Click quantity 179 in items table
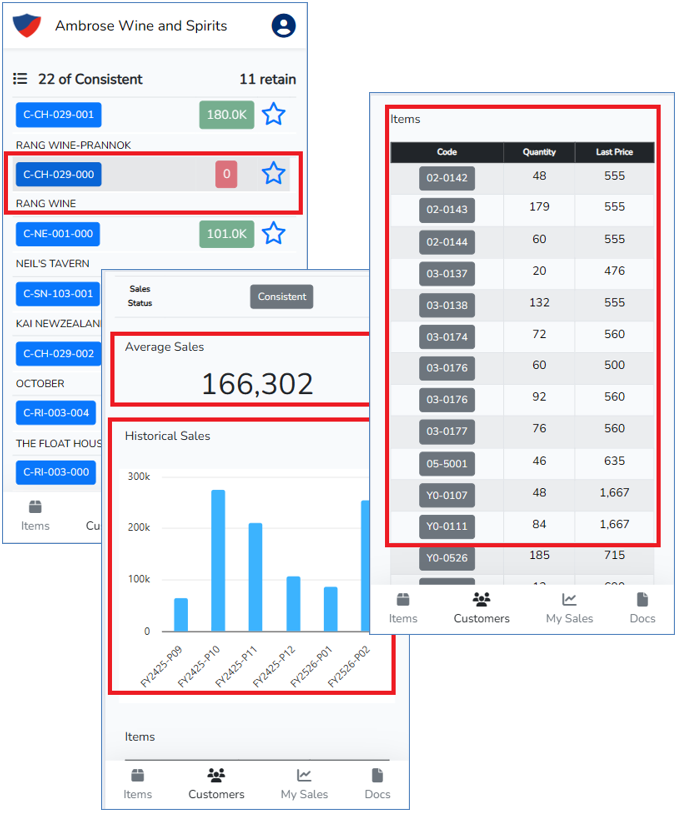The image size is (677, 813). 539,207
